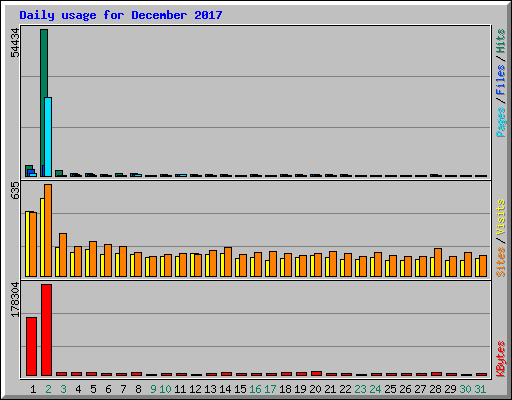Click green day label 24 on the x-axis
Viewport: 512px width, 400px height.
point(375,389)
